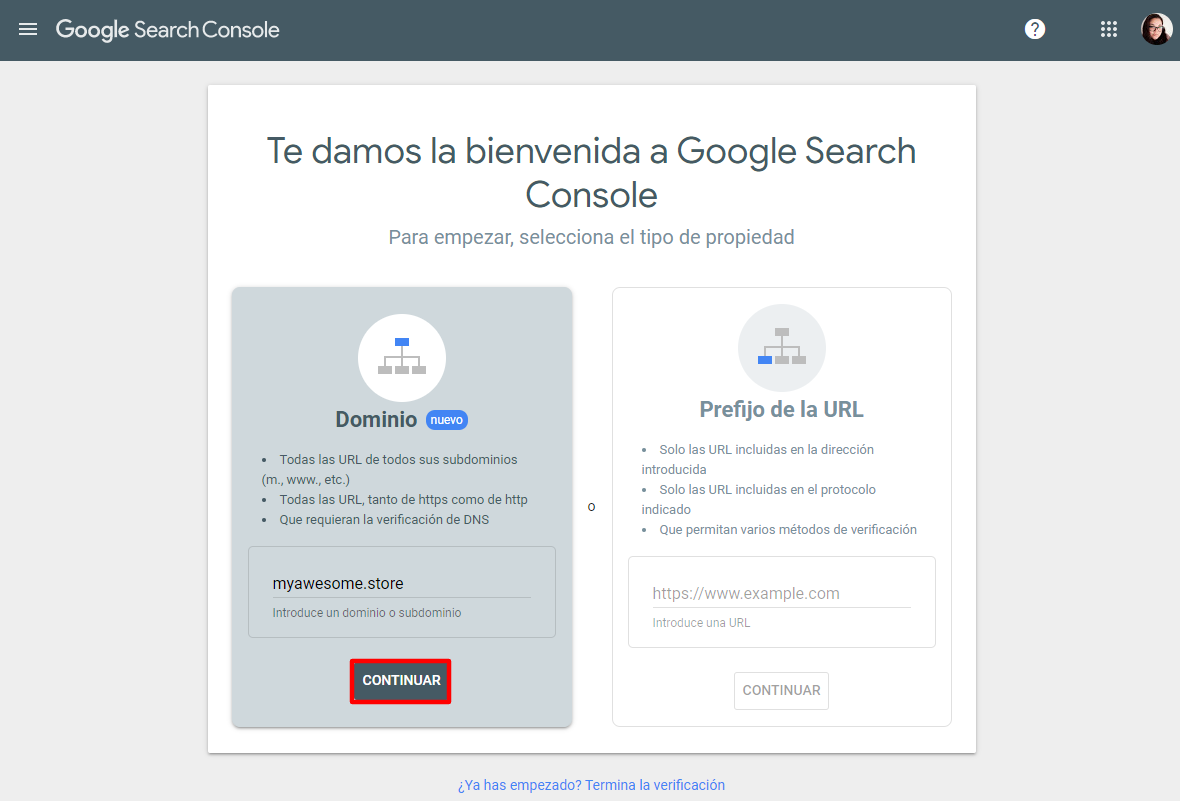The width and height of the screenshot is (1180, 801).
Task: Click the Prefijo de la URL sitemap icon
Action: click(x=782, y=348)
